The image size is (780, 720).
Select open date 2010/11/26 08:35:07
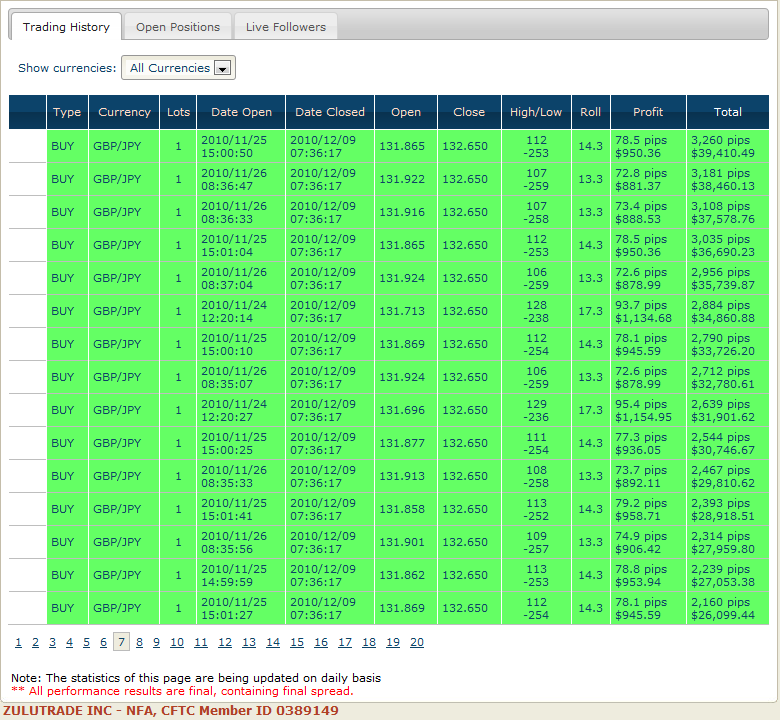(x=241, y=377)
